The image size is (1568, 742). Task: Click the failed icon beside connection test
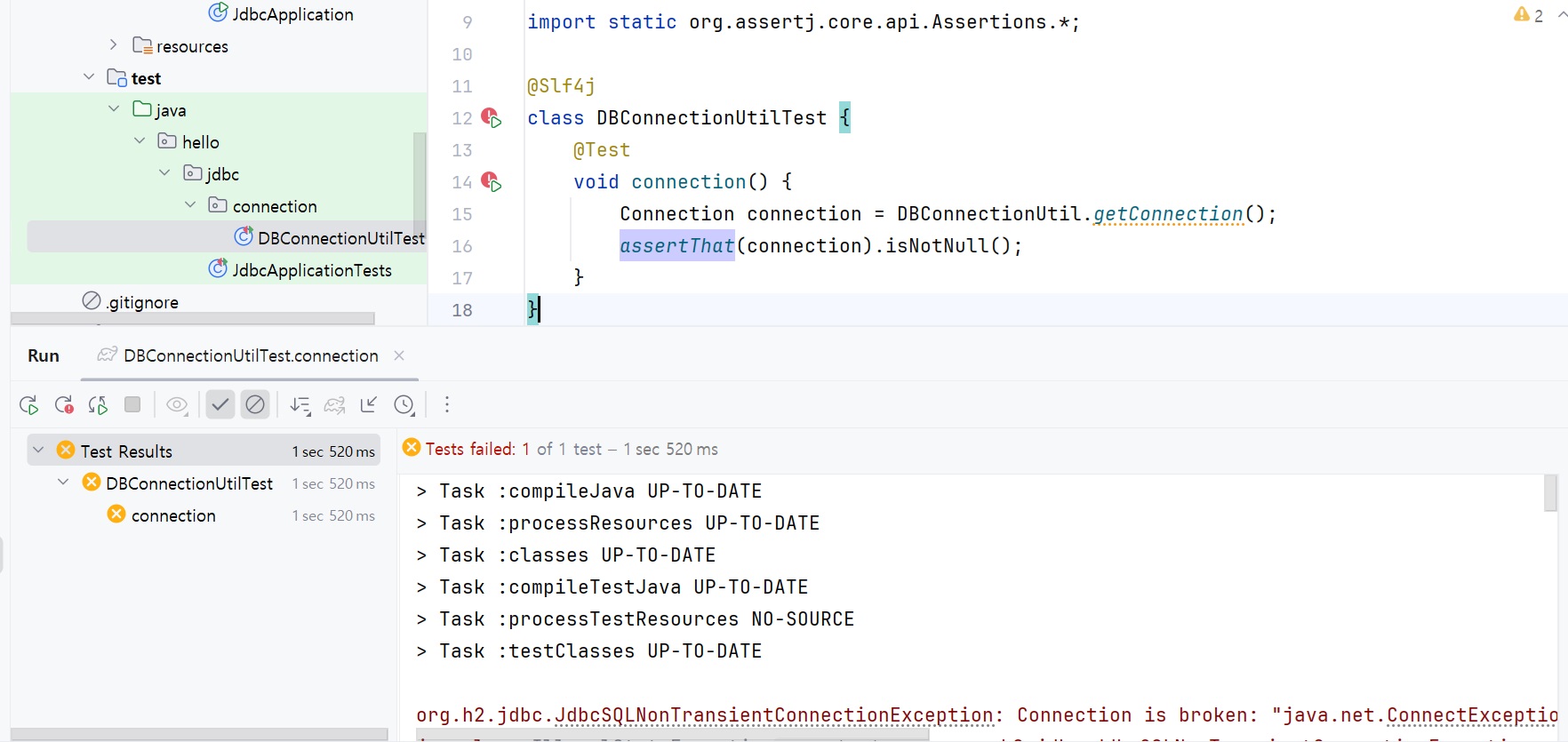pos(116,514)
